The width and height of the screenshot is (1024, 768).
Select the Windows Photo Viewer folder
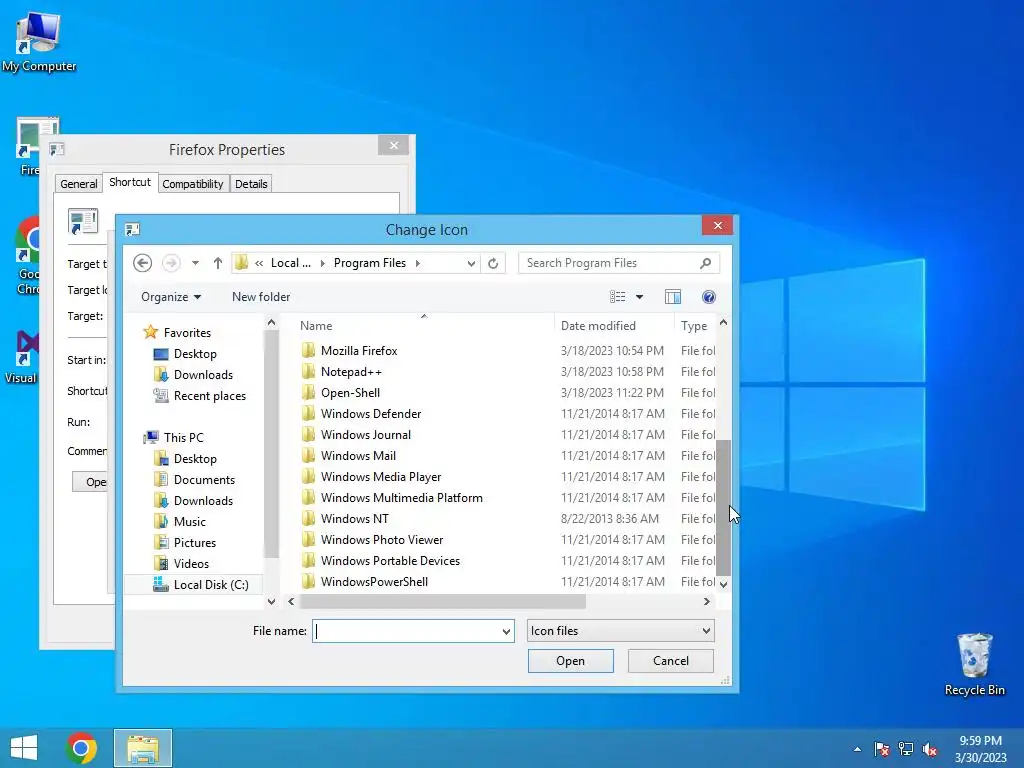pyautogui.click(x=382, y=539)
